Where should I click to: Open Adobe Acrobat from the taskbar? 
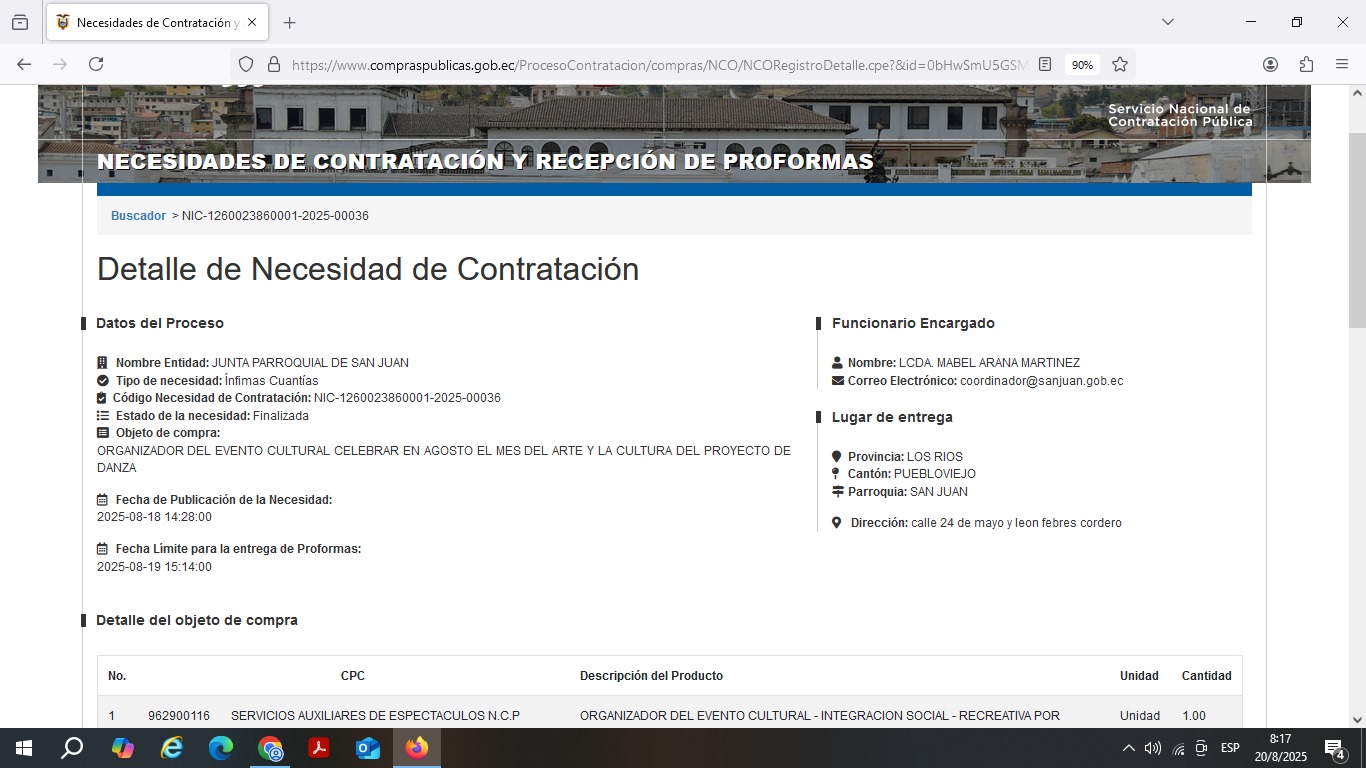click(x=319, y=748)
